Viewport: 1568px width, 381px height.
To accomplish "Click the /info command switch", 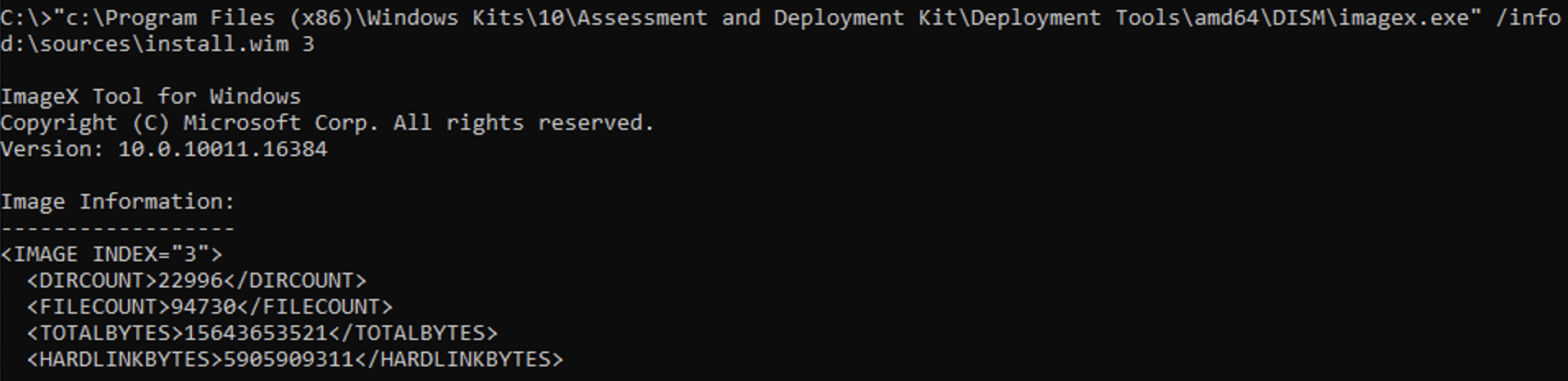I will (1527, 17).
